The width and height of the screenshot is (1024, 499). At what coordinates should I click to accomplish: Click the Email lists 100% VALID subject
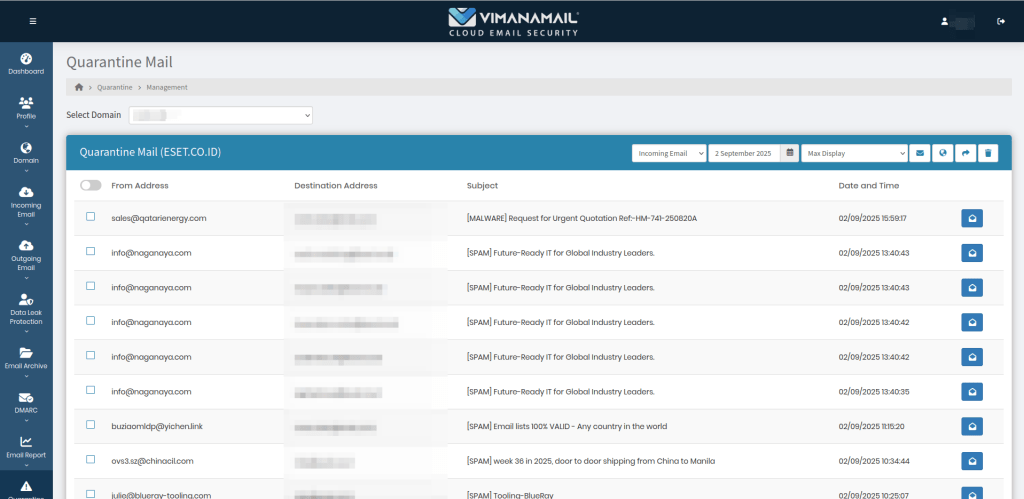pyautogui.click(x=567, y=427)
